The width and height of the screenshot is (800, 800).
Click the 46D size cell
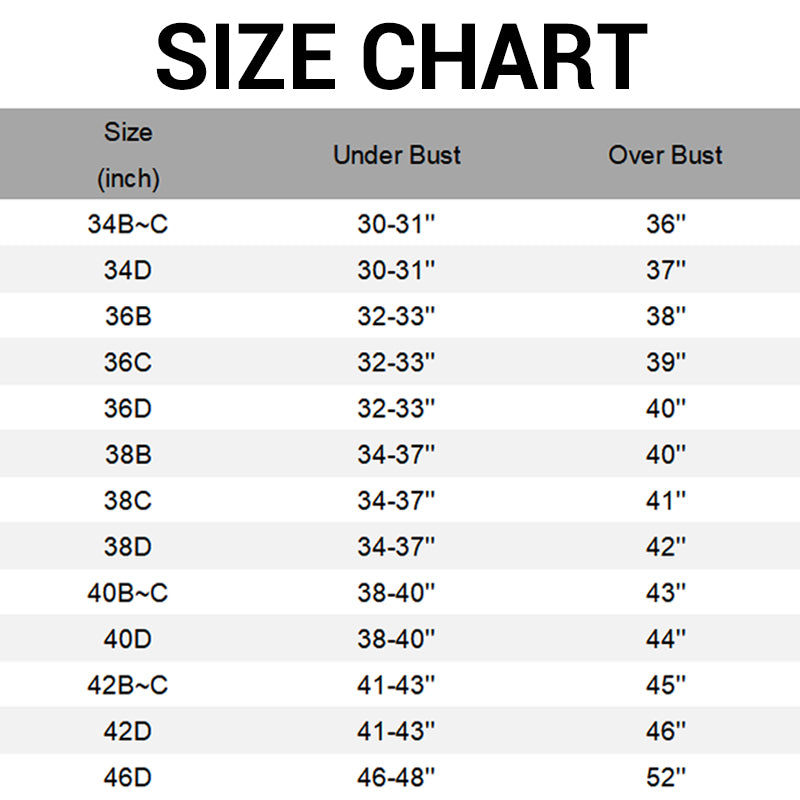(x=128, y=776)
